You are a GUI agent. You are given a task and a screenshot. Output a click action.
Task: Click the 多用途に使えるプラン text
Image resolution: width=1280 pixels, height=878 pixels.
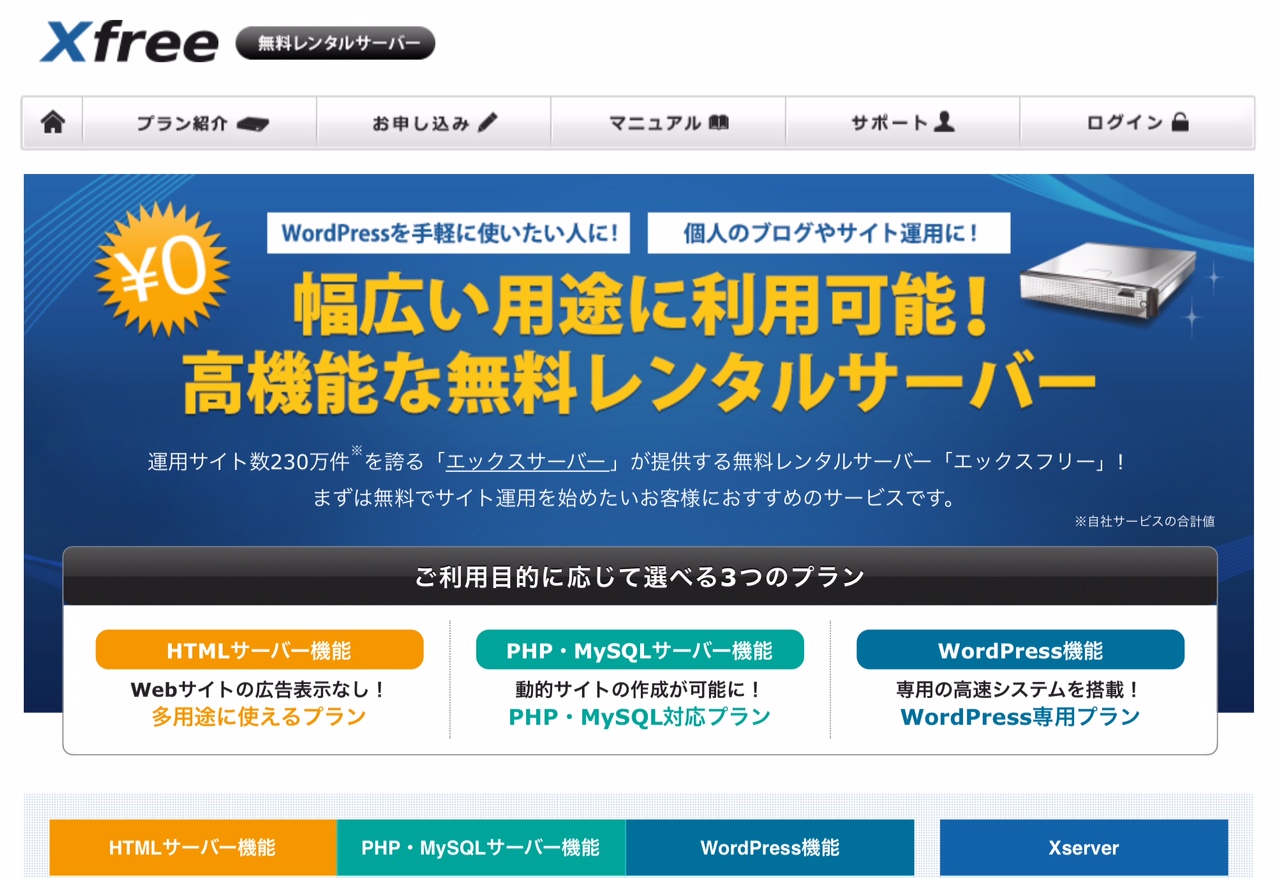[x=259, y=717]
